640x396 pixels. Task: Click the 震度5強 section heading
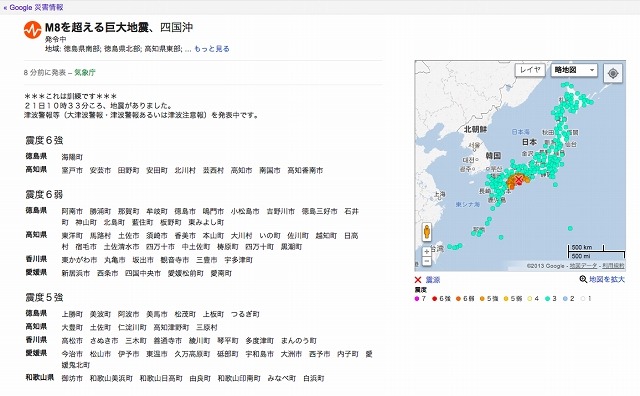[x=44, y=298]
